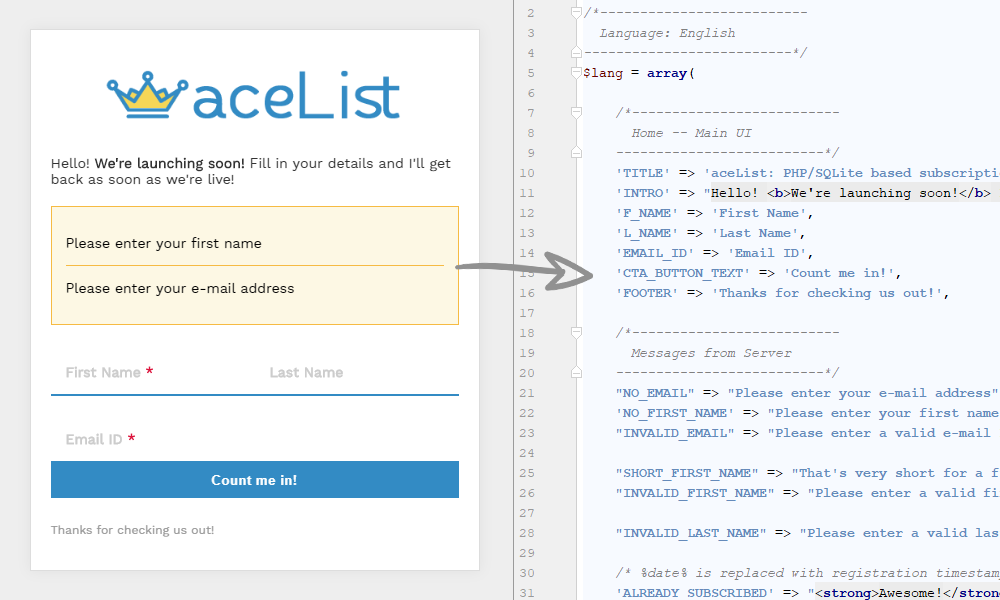Click "SHORT_FIRST_NAME" key on line 25

(687, 473)
